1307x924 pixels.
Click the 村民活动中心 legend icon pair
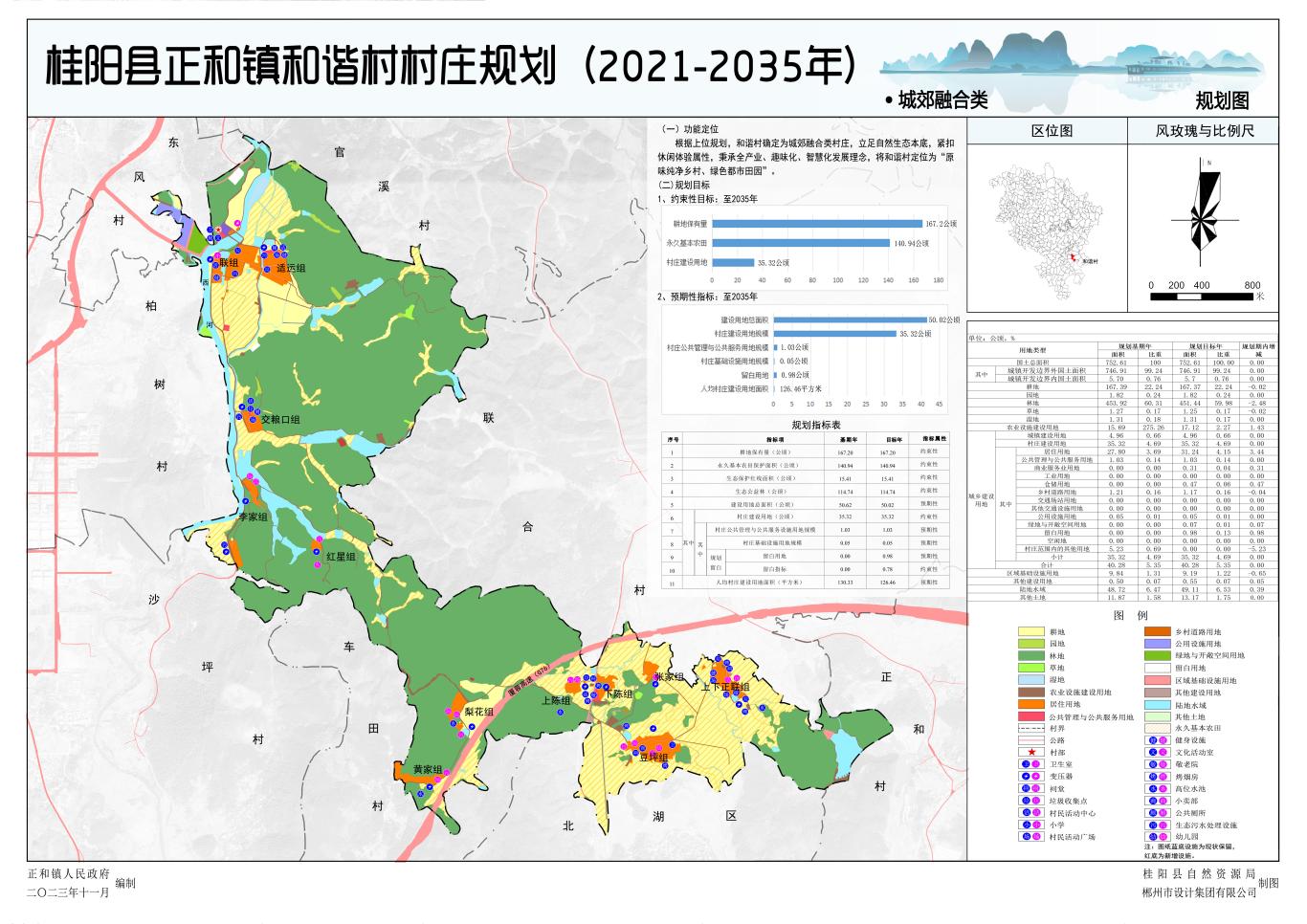tap(1030, 813)
